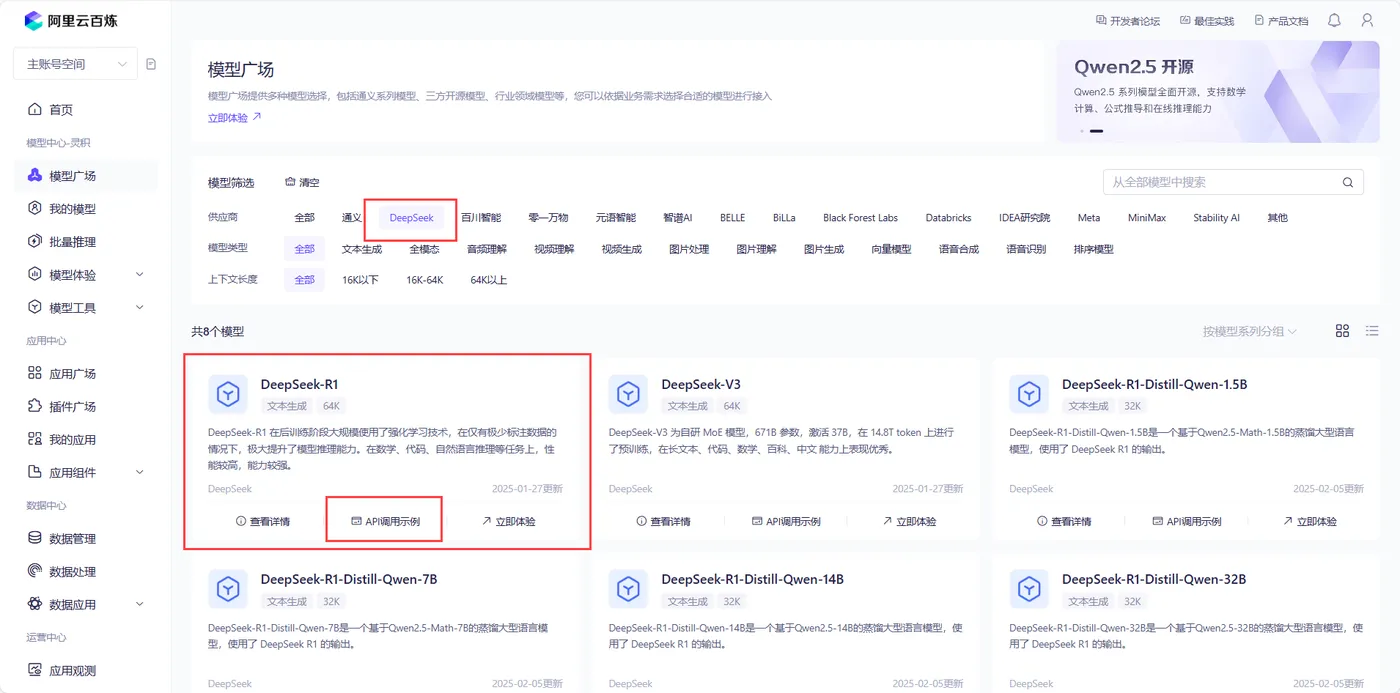Click the DeepSeek-R1-Distill-Qwen-7B logo icon
This screenshot has height=693, width=1400.
[228, 590]
